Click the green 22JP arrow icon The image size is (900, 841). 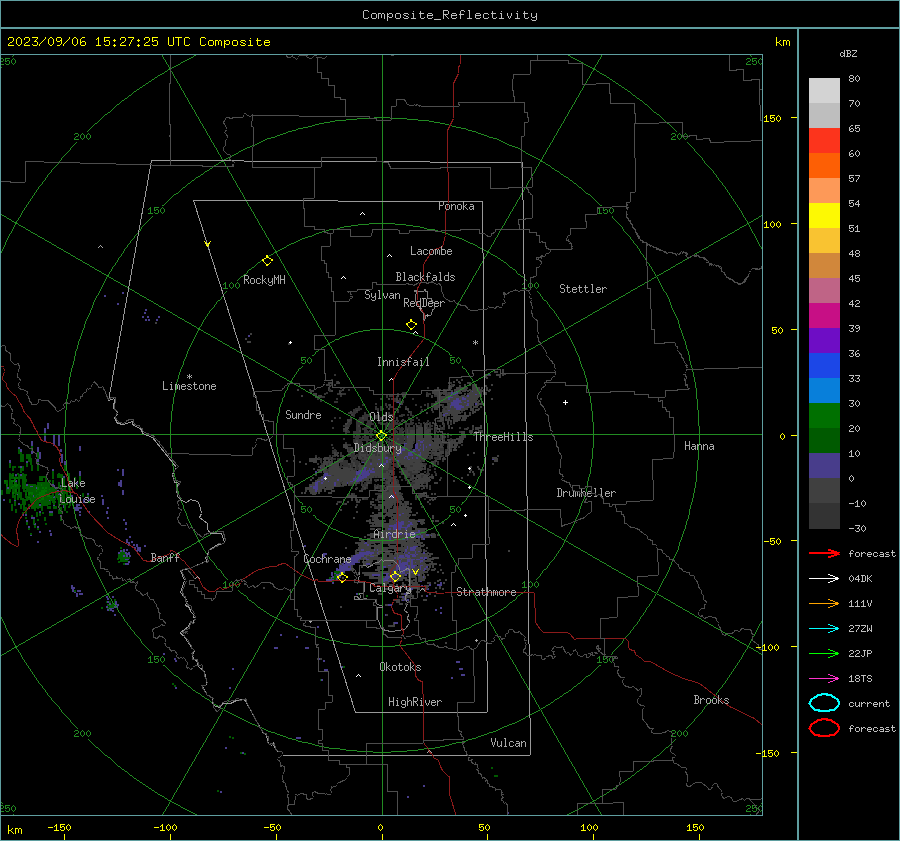824,653
